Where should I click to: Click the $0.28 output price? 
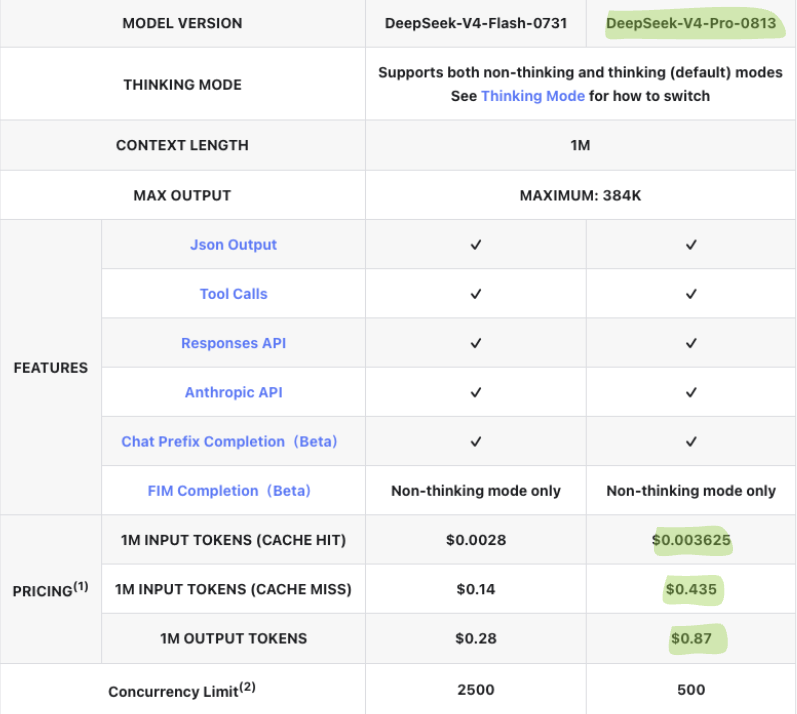click(x=476, y=639)
